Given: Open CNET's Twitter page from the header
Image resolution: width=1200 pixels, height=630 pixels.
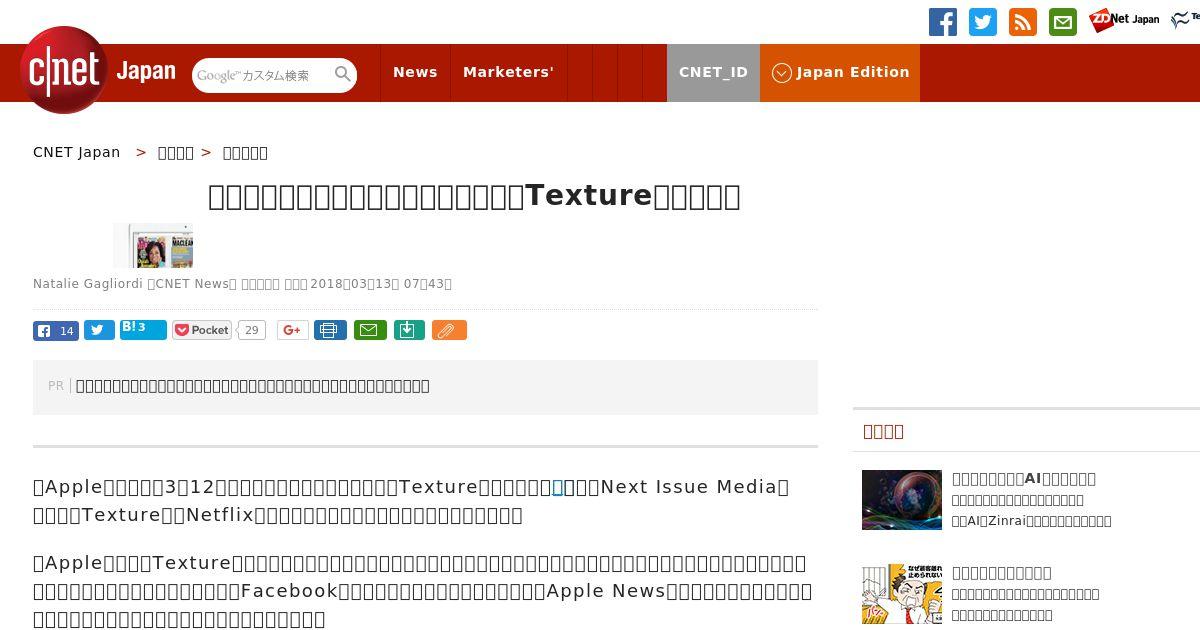Looking at the screenshot, I should (983, 22).
